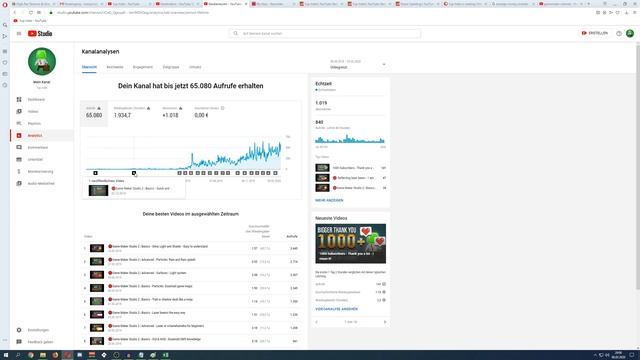The width and height of the screenshot is (640, 360).
Task: Open the account avatar in the top right
Action: pos(630,33)
